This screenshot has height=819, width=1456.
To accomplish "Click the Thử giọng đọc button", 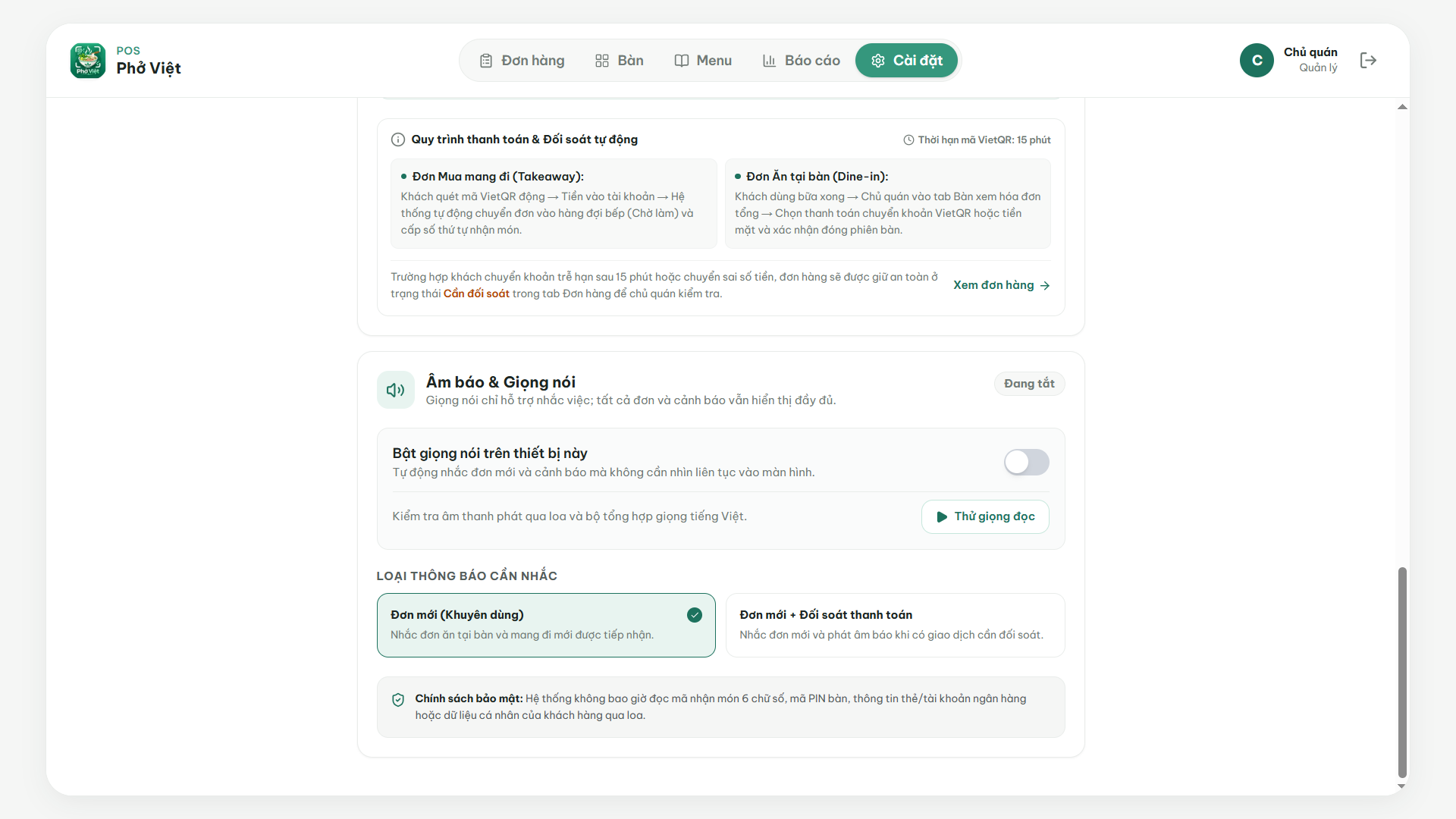I will coord(985,516).
